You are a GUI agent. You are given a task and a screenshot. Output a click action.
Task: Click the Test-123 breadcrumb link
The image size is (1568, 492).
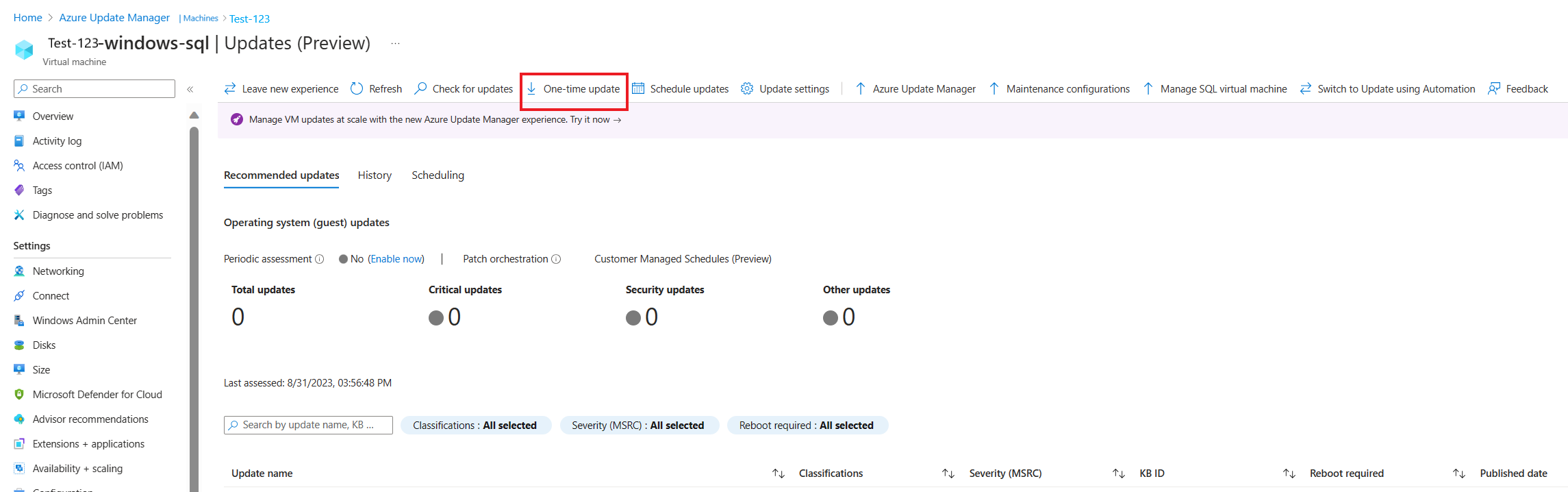click(249, 19)
